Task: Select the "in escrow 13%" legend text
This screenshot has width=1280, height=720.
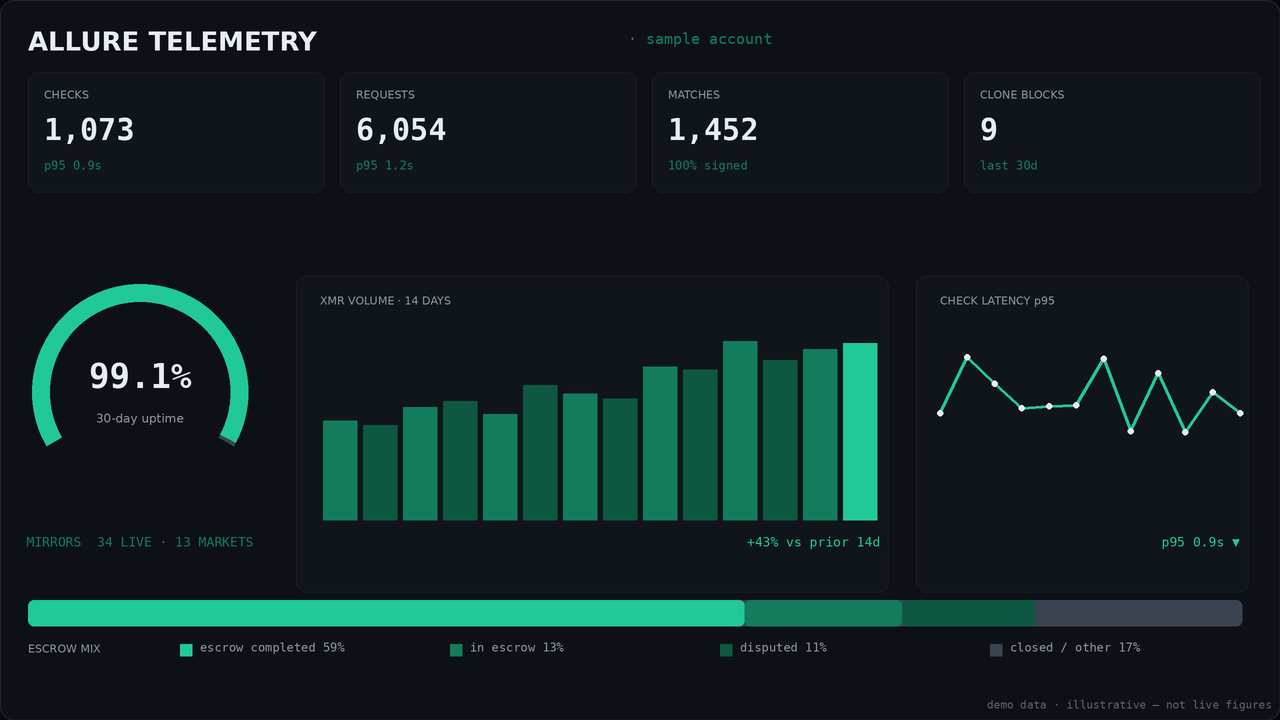Action: pos(517,648)
